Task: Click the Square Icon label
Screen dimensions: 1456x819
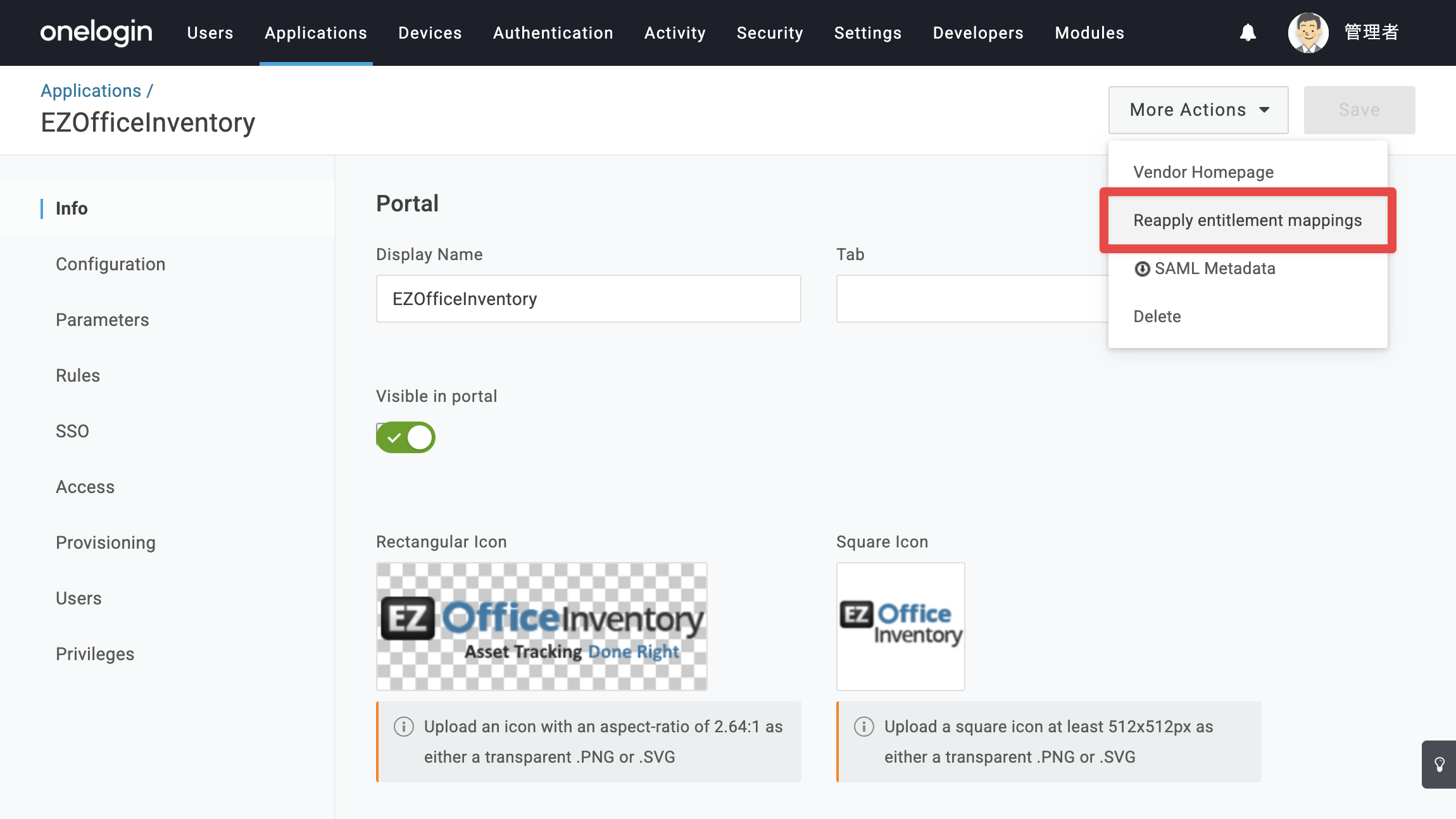Action: (882, 542)
